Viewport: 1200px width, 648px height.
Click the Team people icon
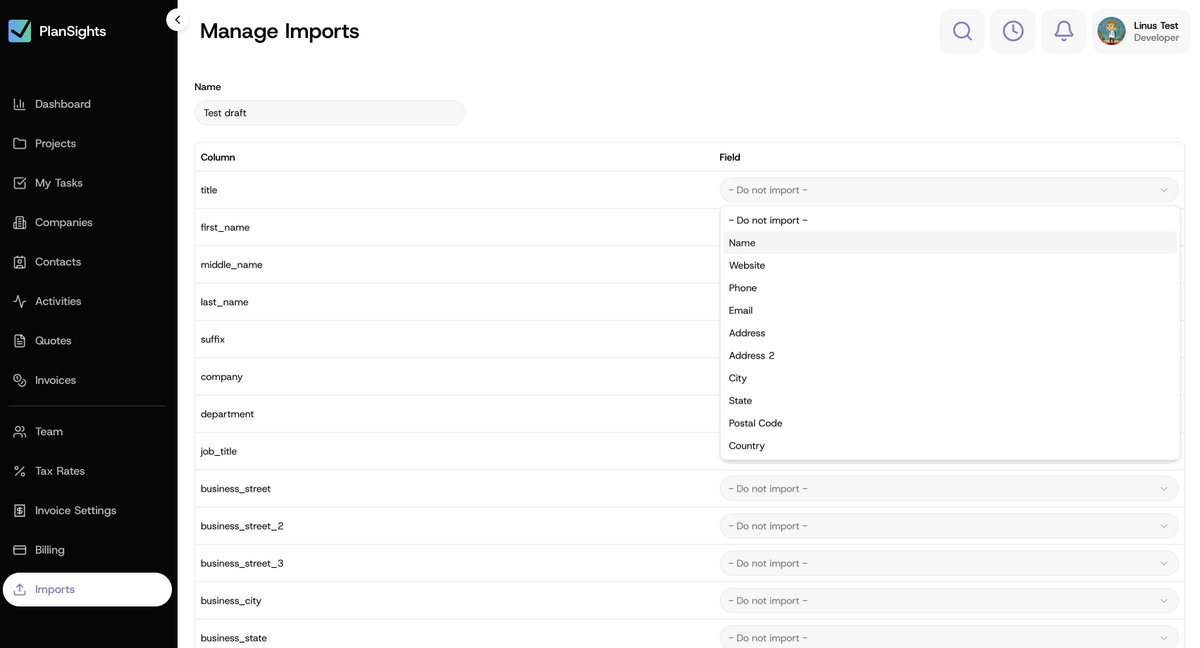click(x=19, y=432)
